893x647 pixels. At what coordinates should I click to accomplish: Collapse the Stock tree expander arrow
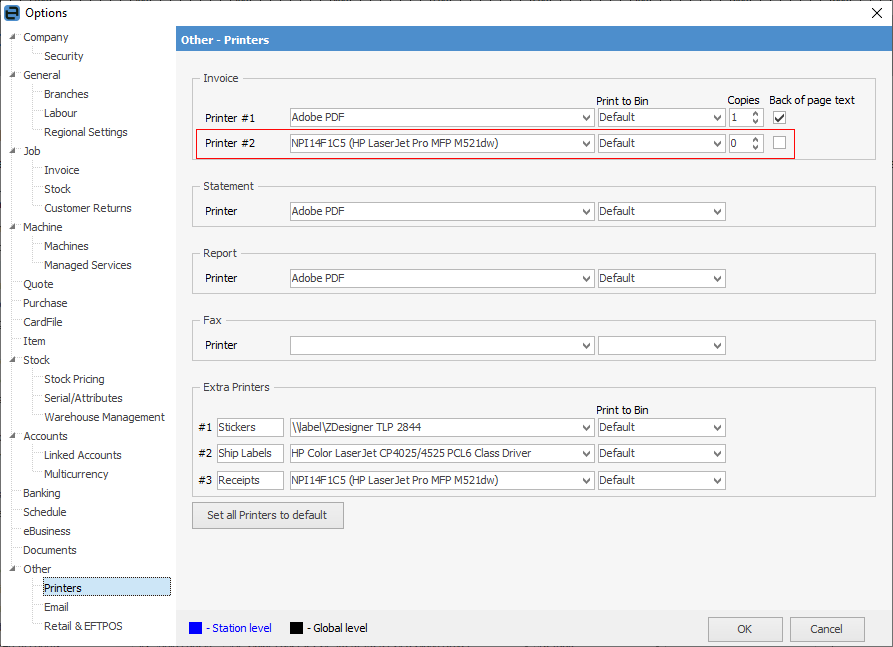pyautogui.click(x=13, y=361)
